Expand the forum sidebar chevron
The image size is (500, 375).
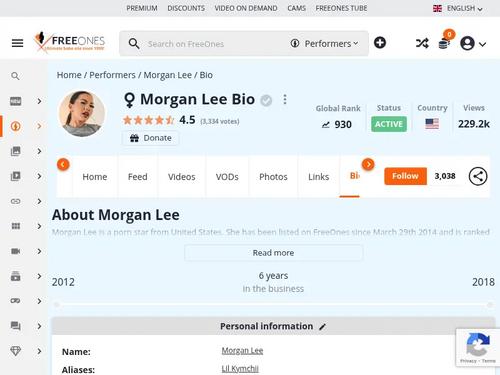[39, 326]
